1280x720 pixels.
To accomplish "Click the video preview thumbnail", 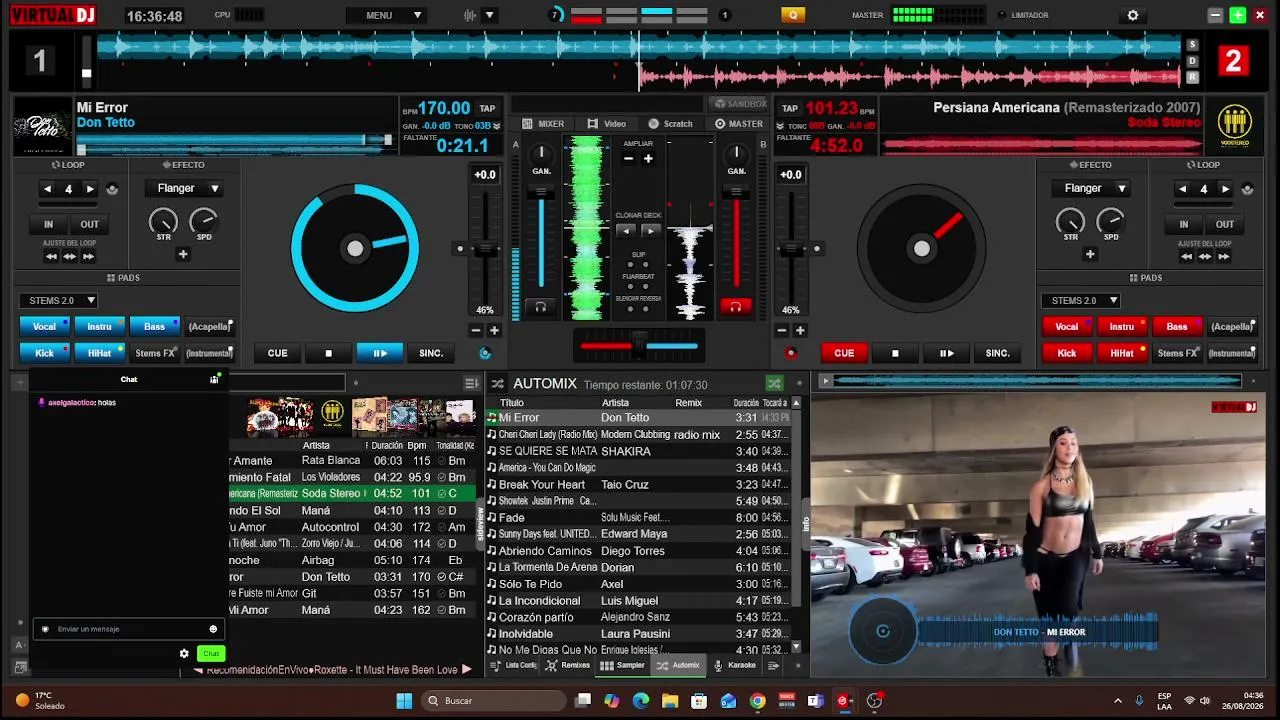I will coord(1038,535).
